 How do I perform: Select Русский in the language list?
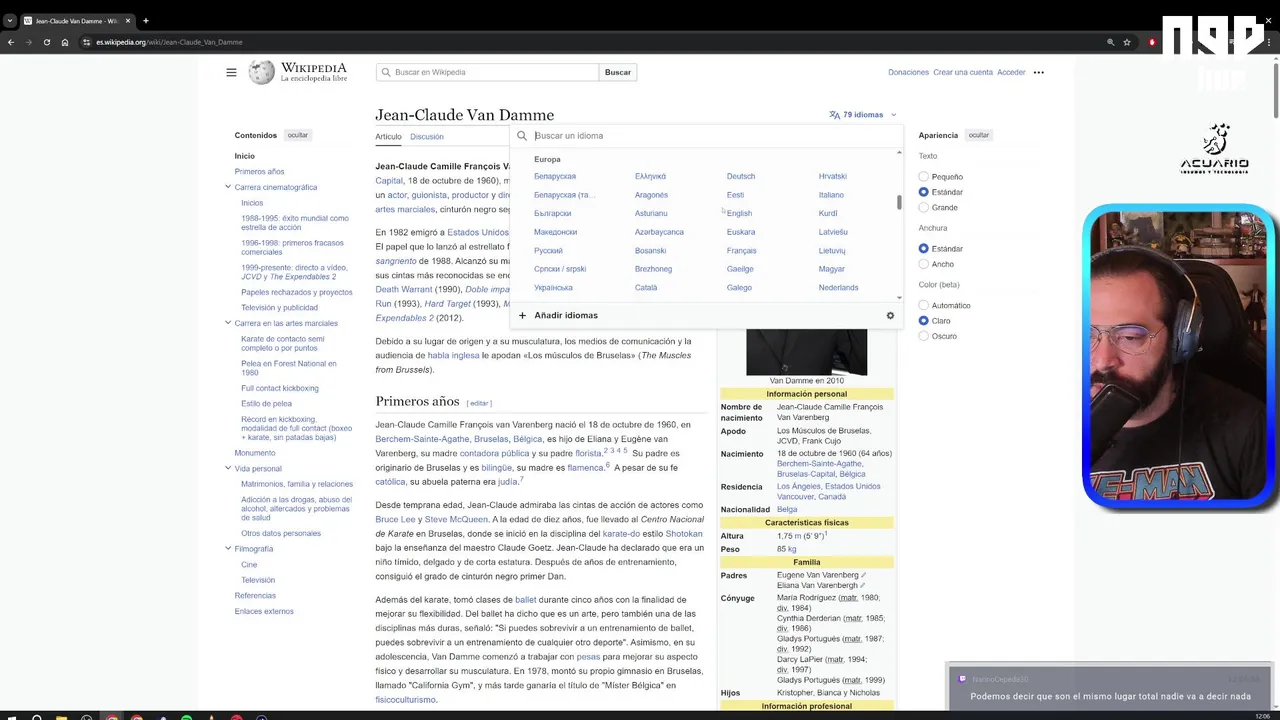click(x=548, y=250)
